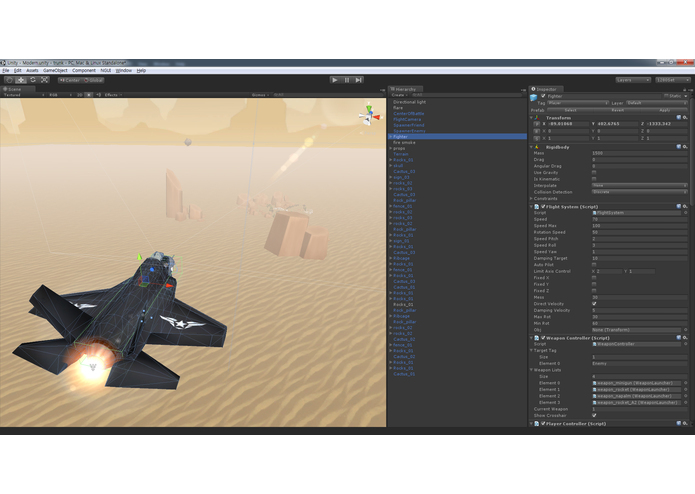This screenshot has width=695, height=494.
Task: Open the Create dropdown in Hierarchy
Action: 398,95
